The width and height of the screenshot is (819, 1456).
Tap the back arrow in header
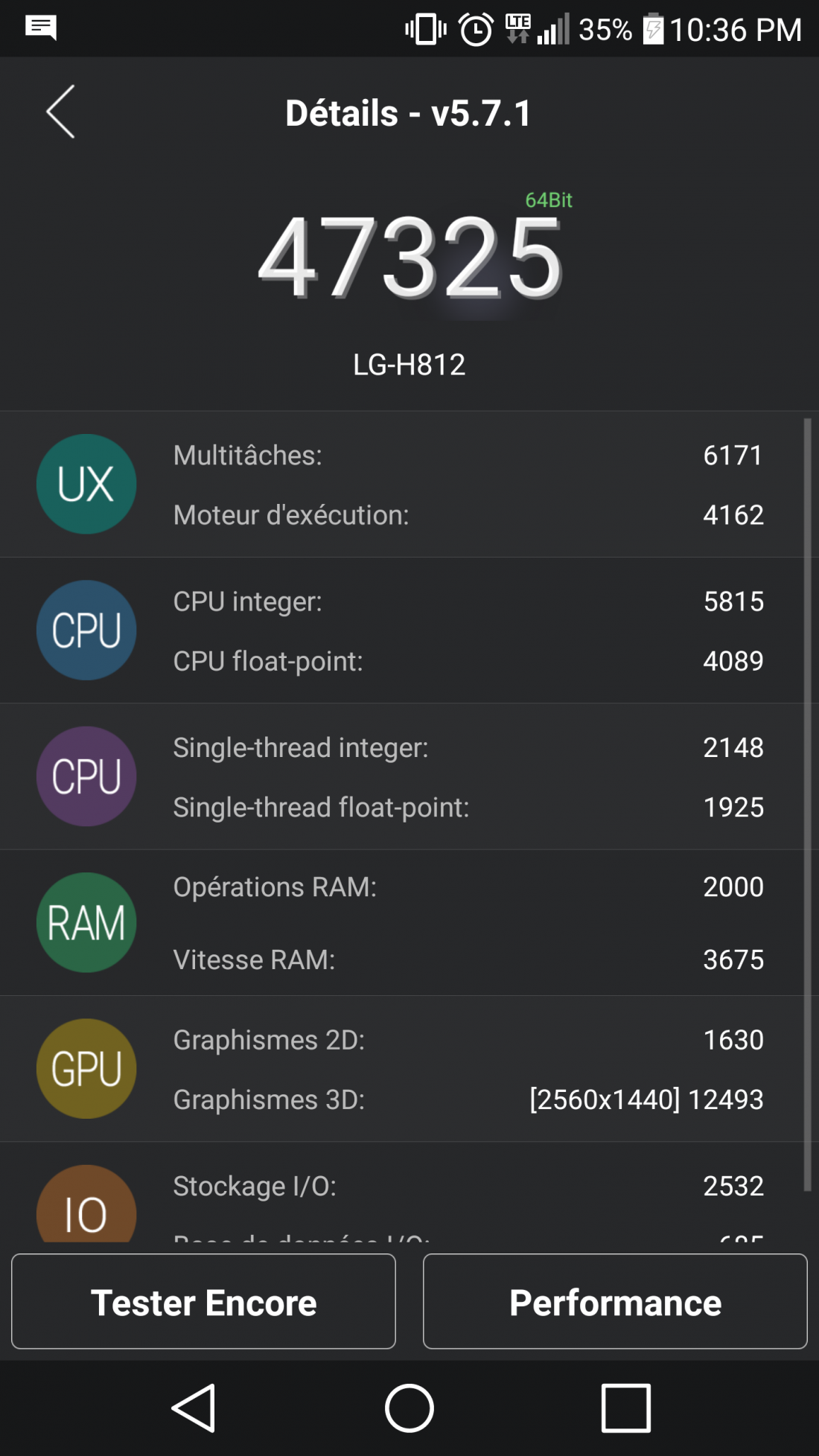click(61, 112)
